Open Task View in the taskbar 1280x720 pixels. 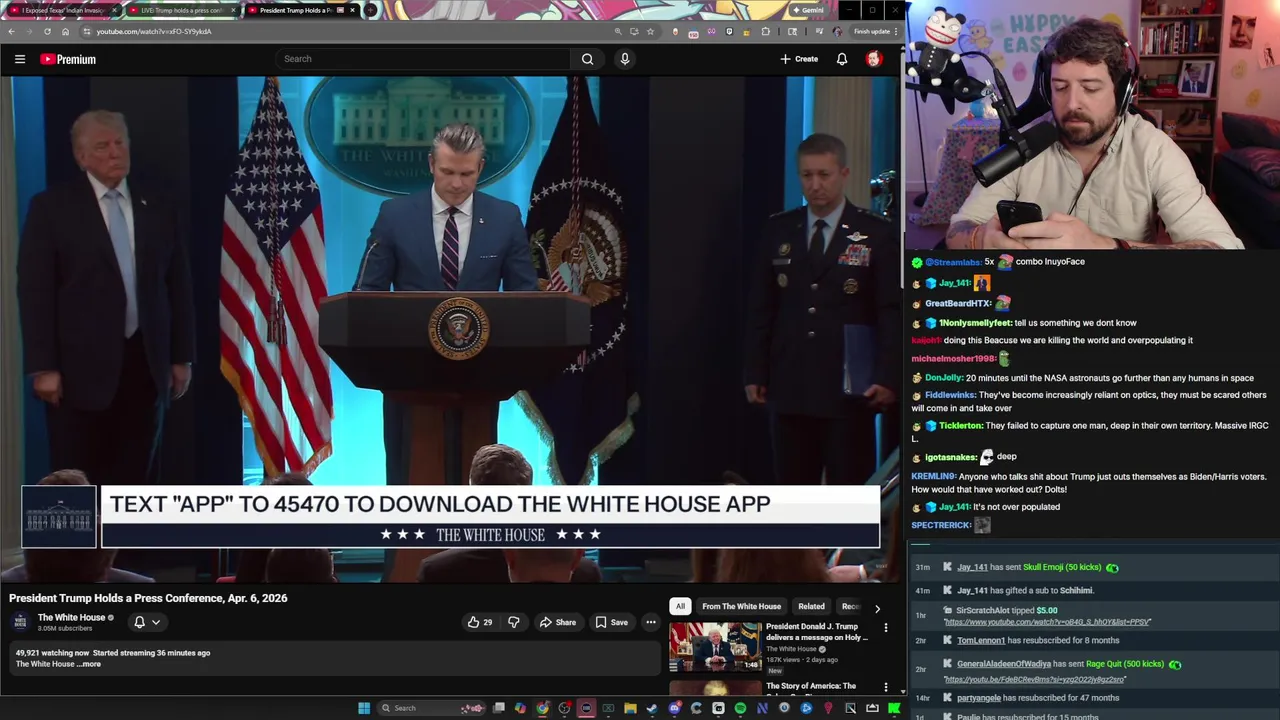pos(499,708)
